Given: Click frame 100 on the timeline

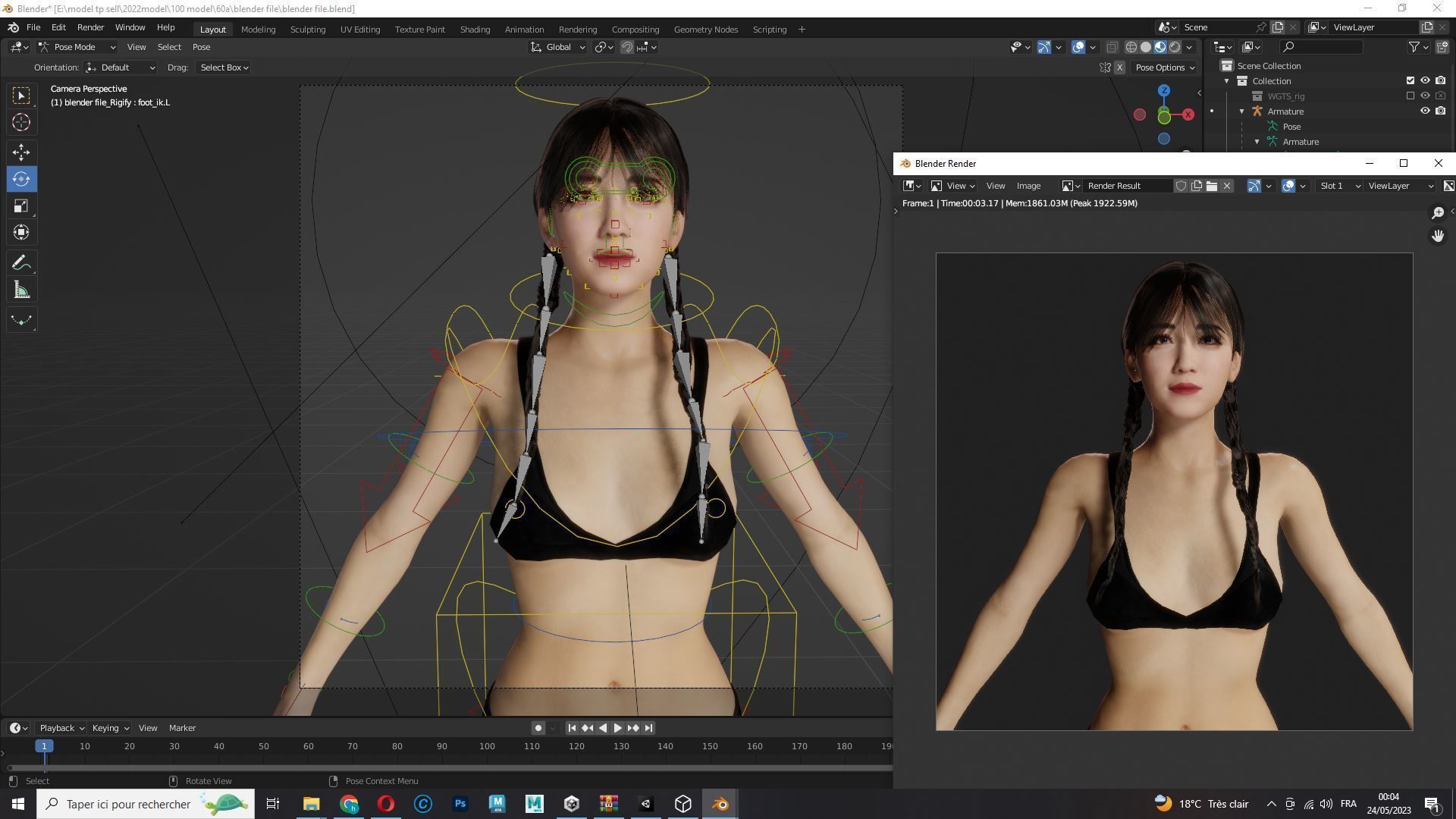Looking at the screenshot, I should point(487,747).
